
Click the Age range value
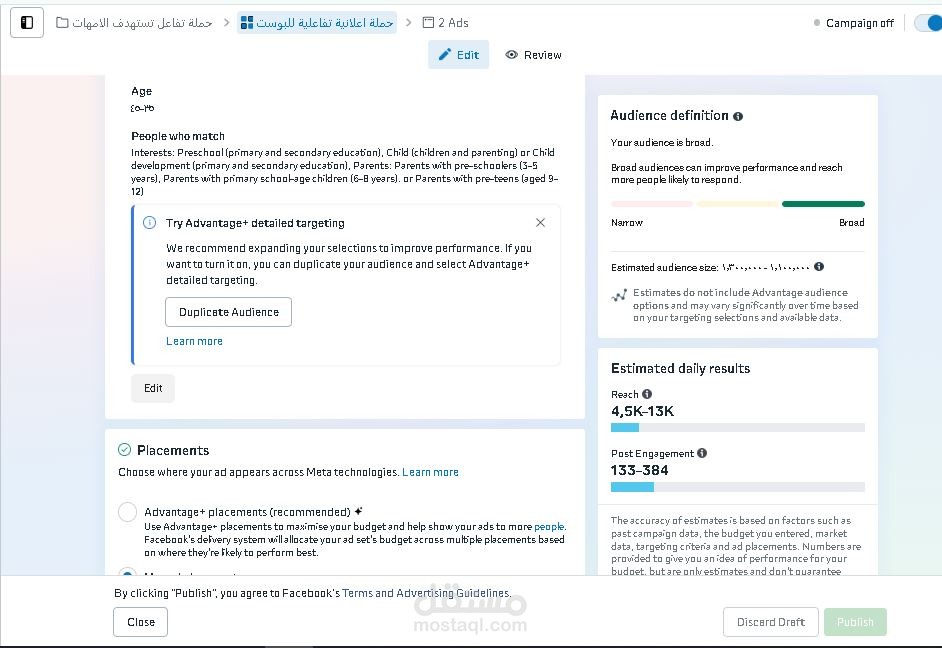[142, 108]
